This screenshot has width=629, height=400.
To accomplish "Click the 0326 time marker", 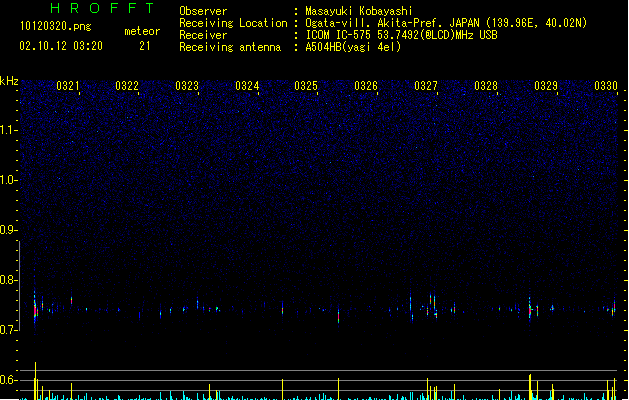I will click(x=366, y=86).
